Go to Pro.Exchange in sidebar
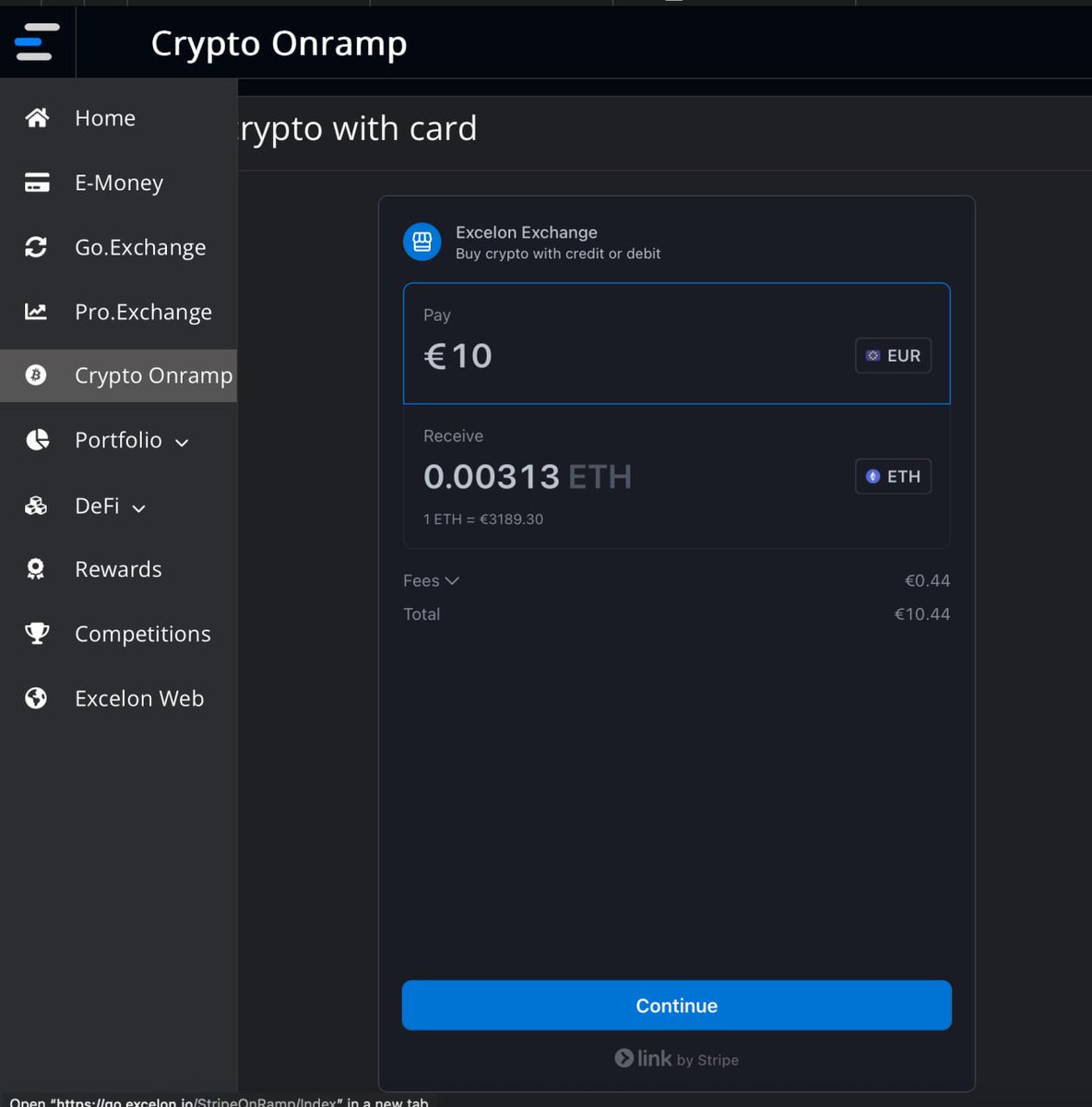Screen dimensions: 1092x1107 [x=118, y=312]
